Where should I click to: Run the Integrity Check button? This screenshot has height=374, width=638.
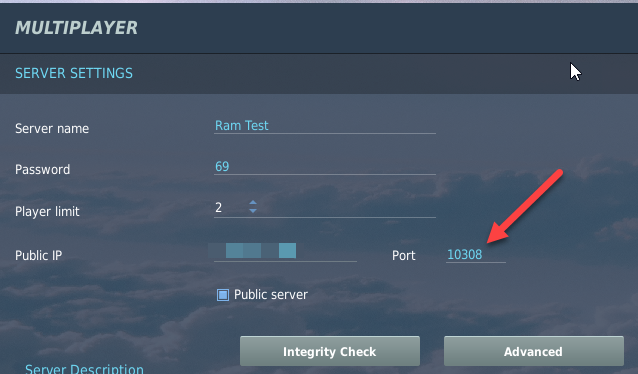330,351
